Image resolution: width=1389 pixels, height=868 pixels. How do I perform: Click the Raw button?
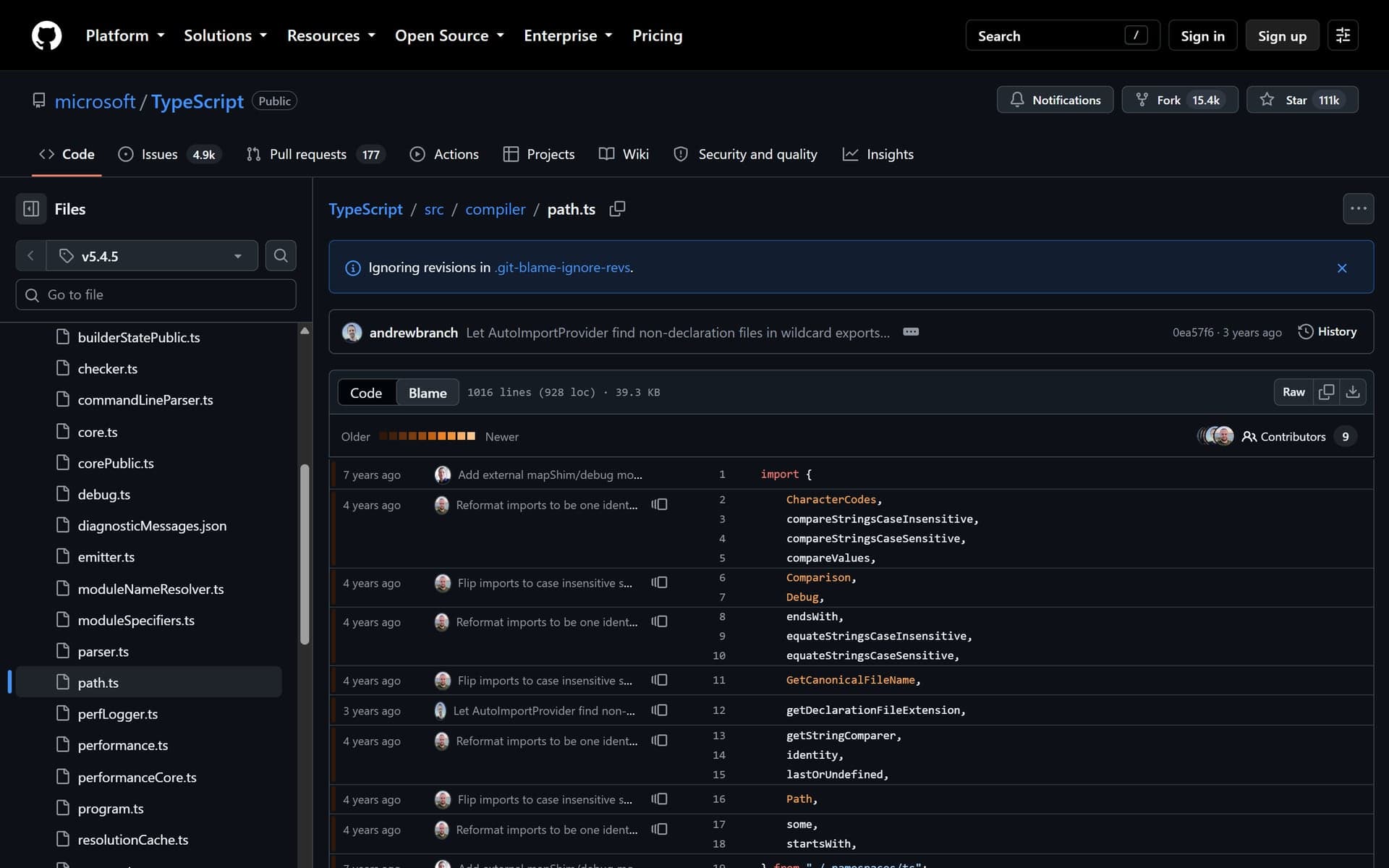point(1294,392)
